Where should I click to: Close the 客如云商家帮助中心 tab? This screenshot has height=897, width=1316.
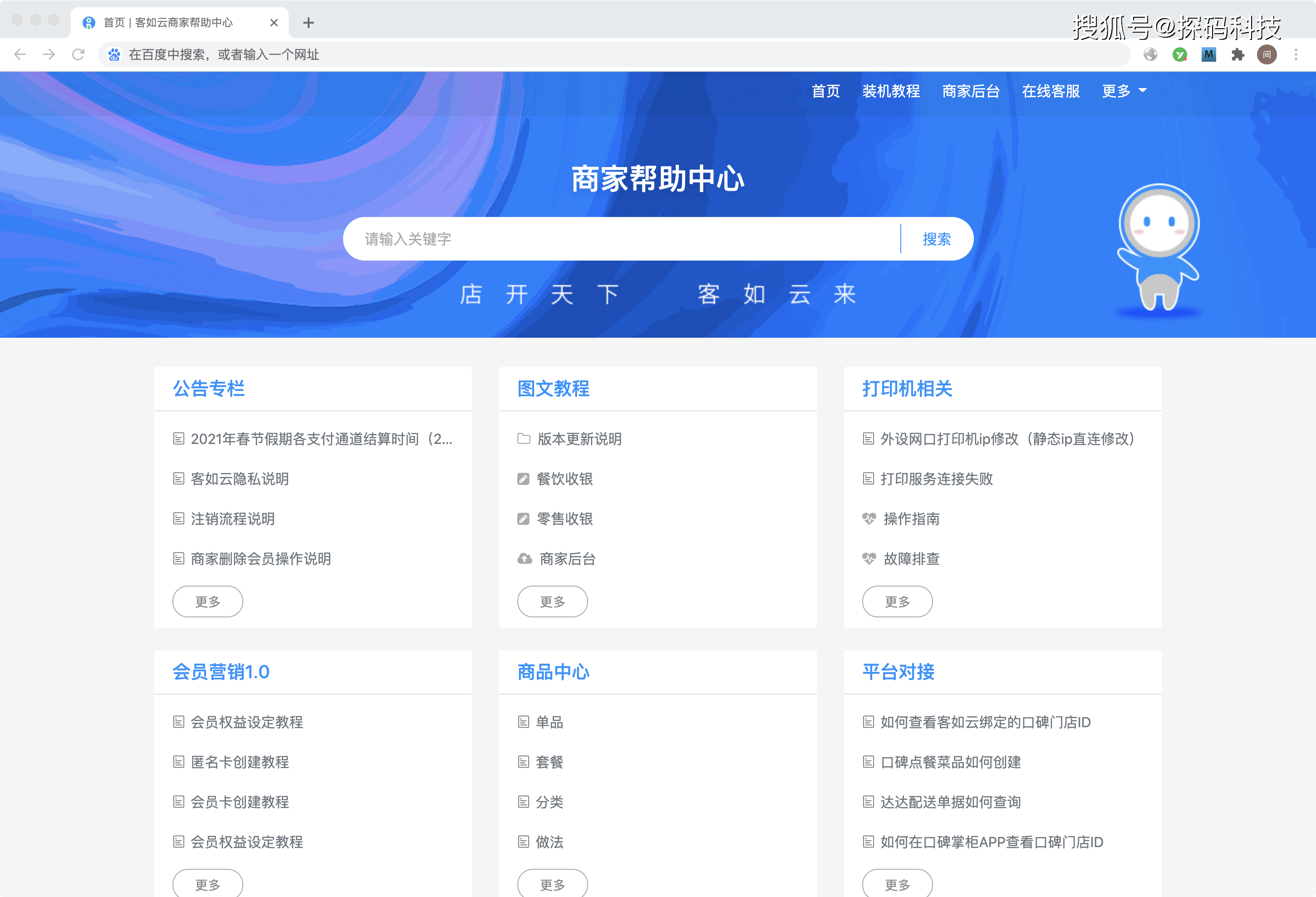tap(274, 23)
